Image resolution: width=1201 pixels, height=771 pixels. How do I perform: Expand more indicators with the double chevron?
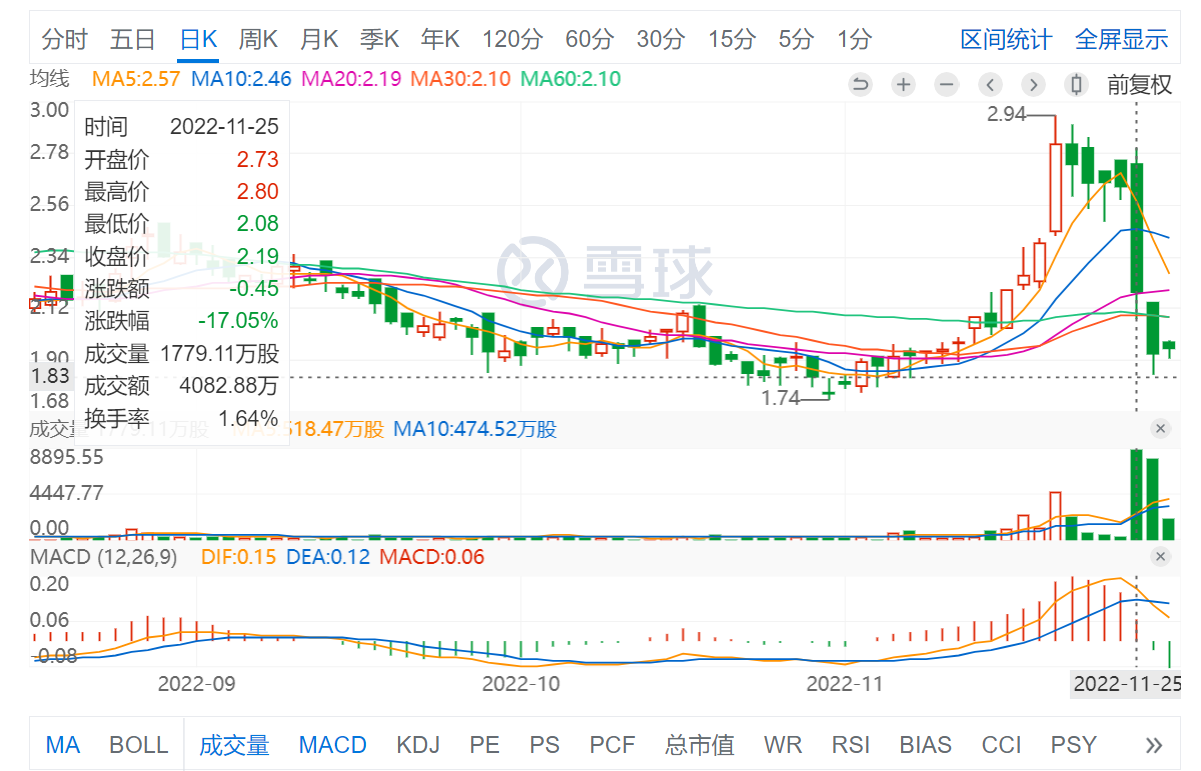pos(1154,745)
